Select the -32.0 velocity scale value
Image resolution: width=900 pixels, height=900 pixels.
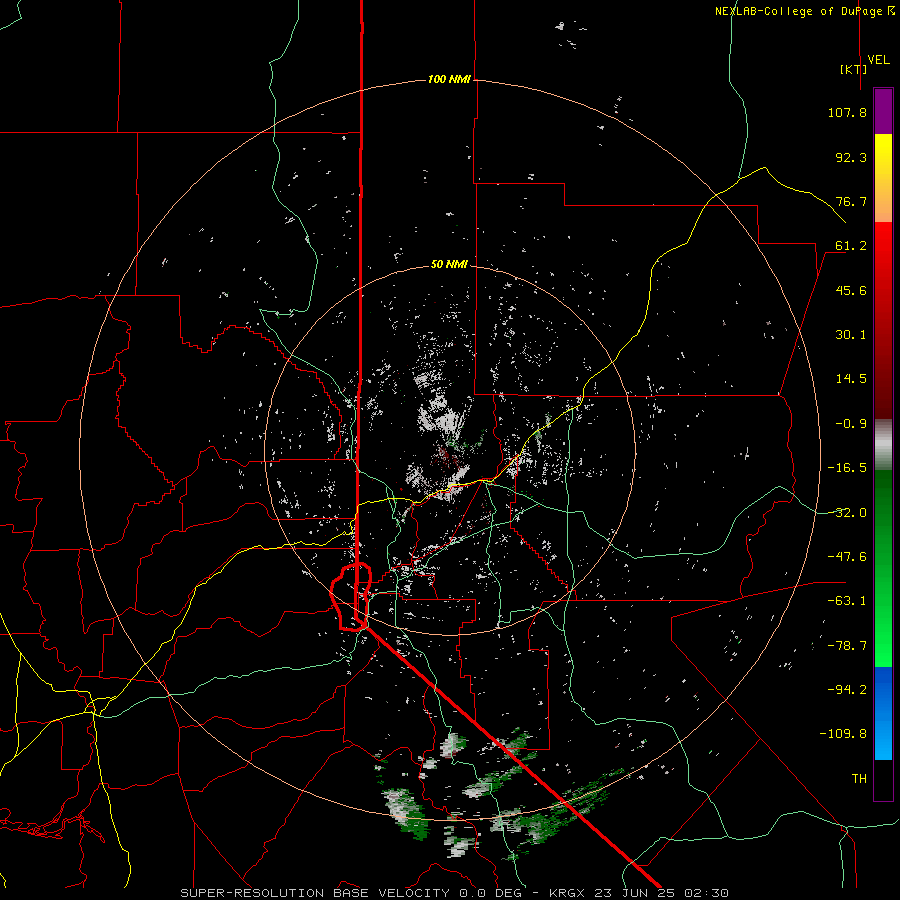click(x=847, y=513)
